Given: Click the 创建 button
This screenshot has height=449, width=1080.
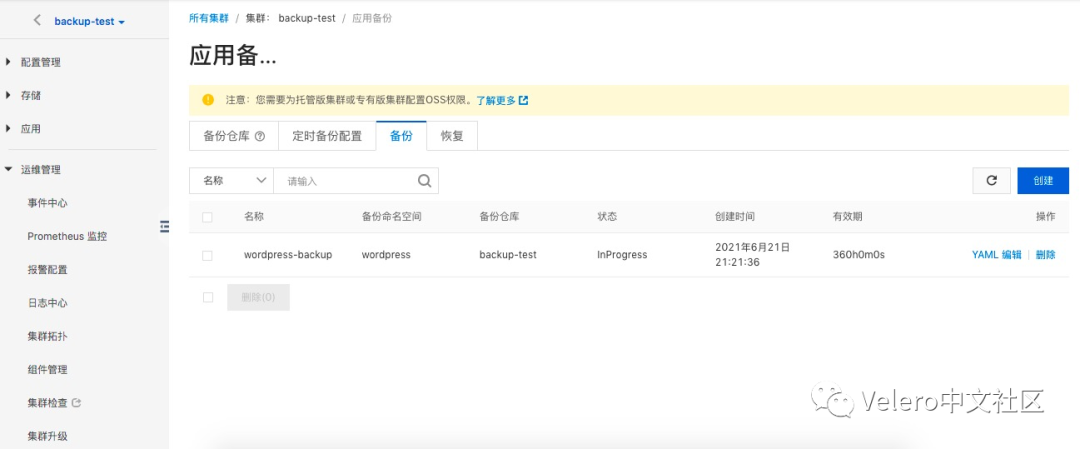Looking at the screenshot, I should point(1043,180).
